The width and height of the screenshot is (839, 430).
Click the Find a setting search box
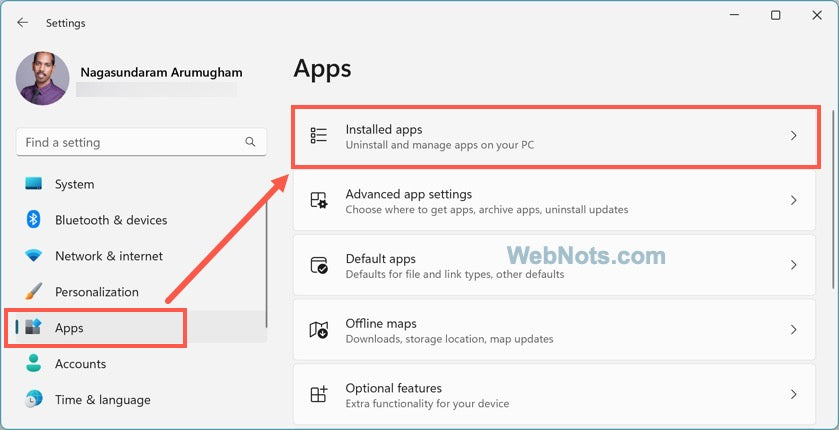coord(130,143)
